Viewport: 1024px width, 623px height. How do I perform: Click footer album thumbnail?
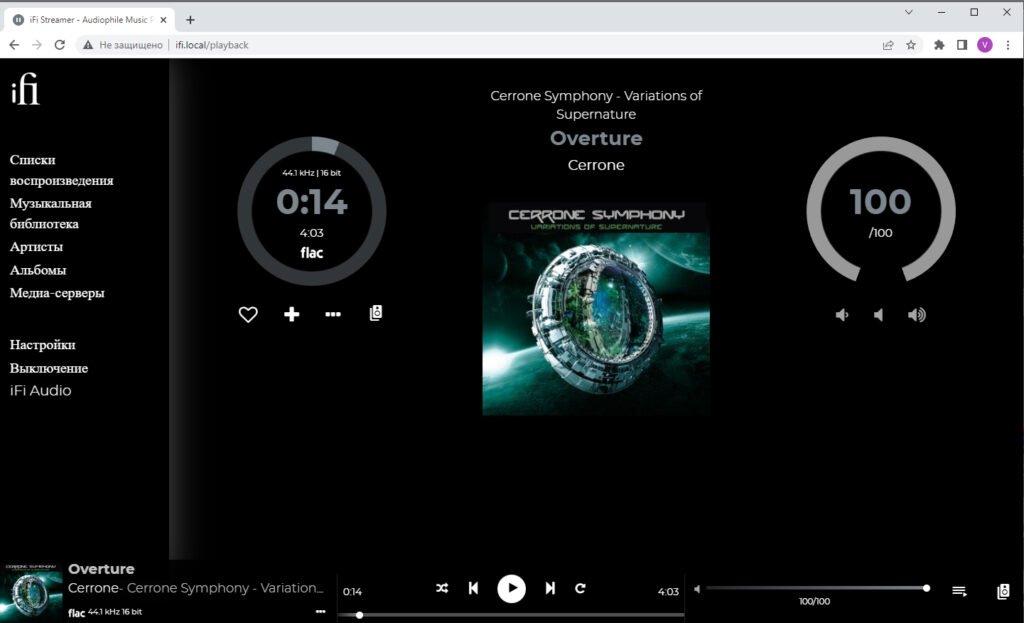click(31, 593)
